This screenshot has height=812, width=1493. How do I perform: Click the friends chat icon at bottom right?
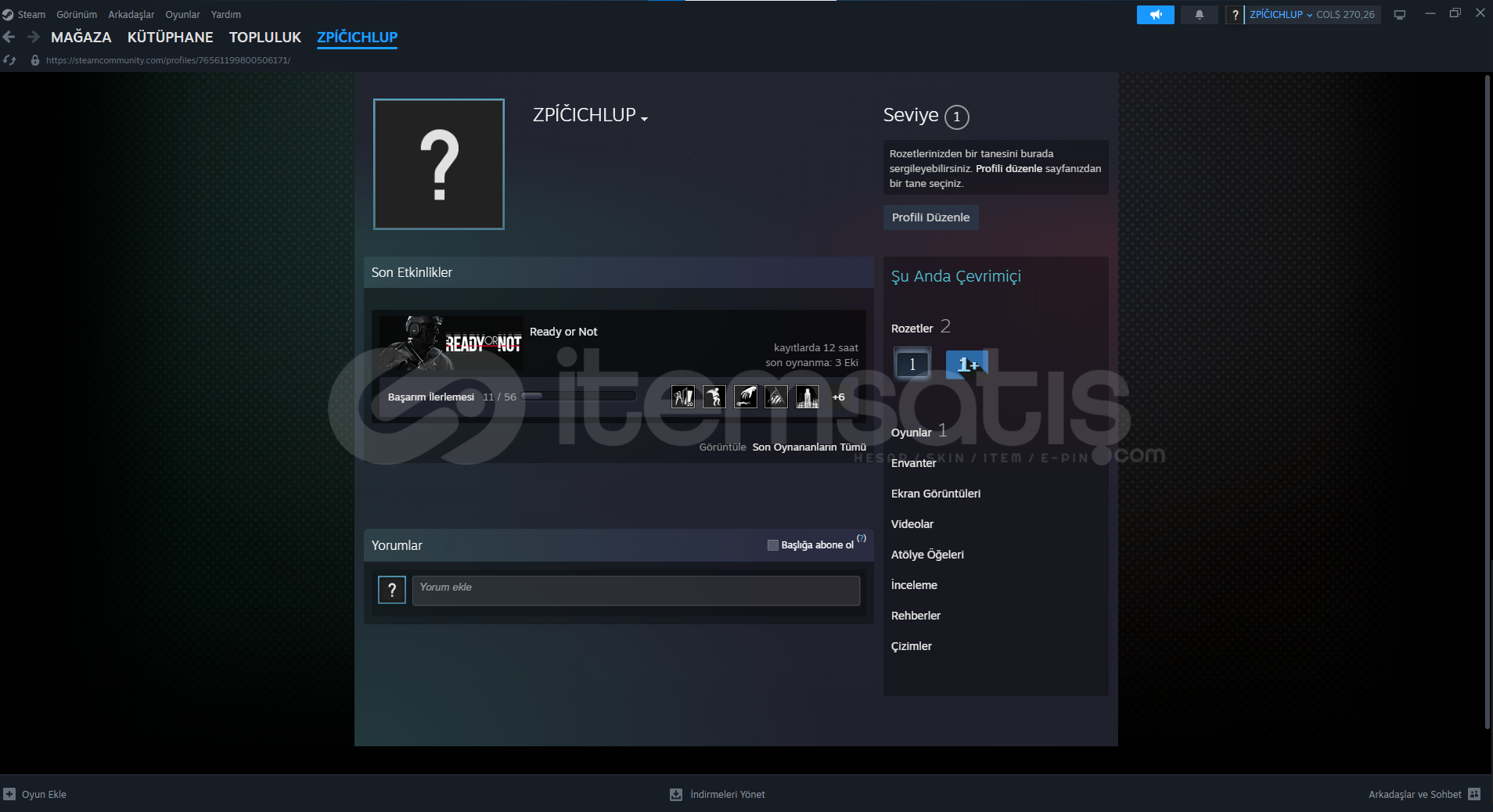1474,794
